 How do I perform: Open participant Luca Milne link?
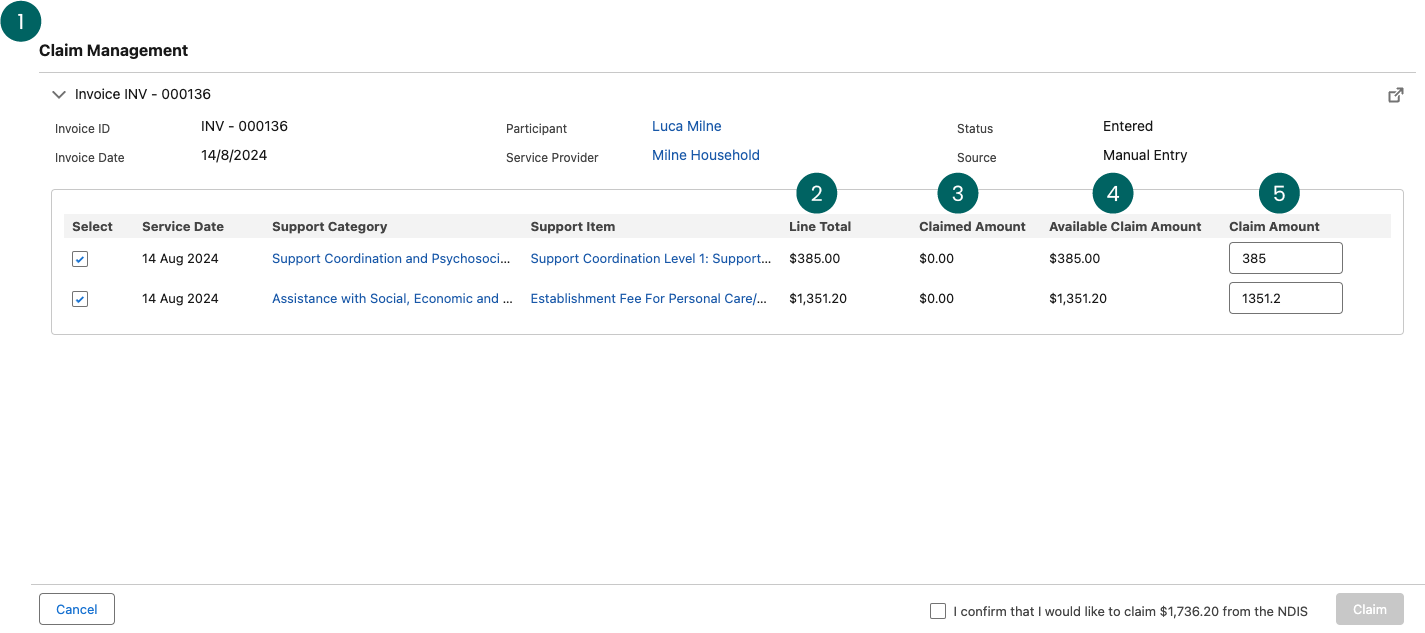(686, 126)
